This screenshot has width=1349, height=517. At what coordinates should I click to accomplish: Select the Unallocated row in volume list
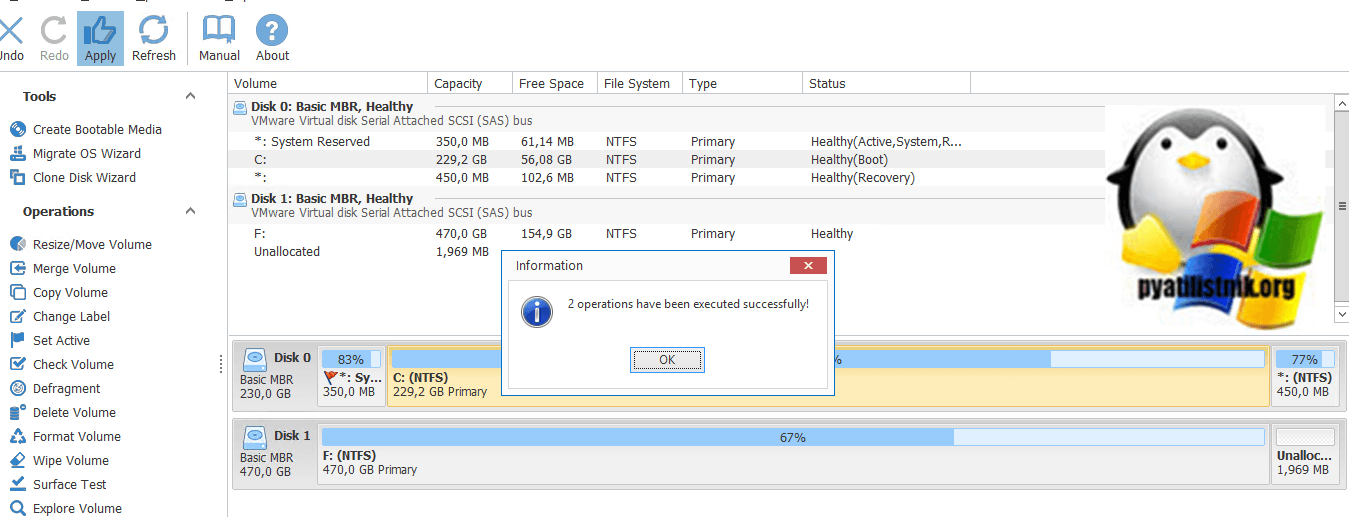coord(287,251)
